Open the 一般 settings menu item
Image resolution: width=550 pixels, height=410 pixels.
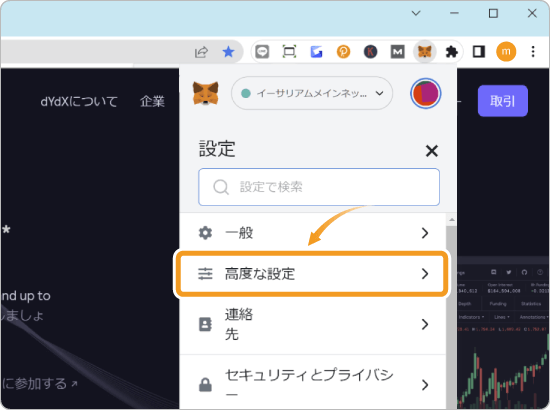click(313, 233)
